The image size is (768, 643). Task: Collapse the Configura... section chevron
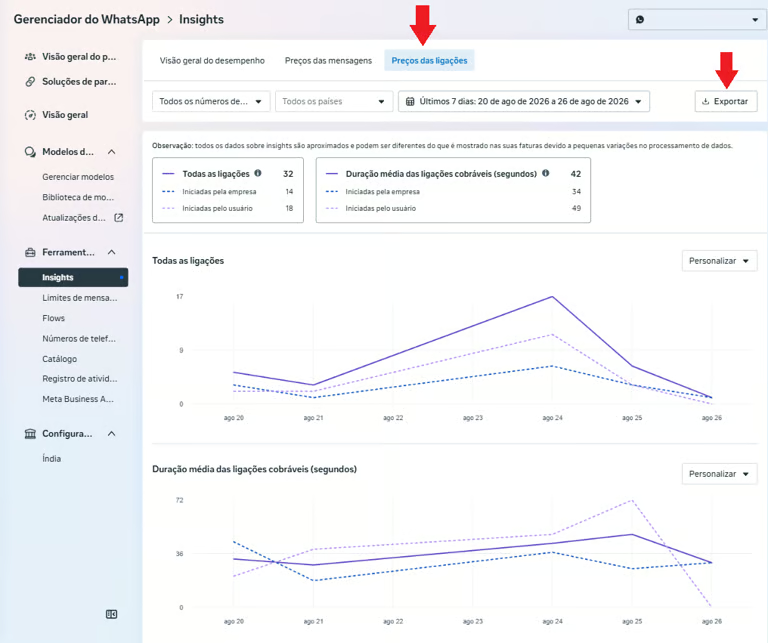(x=112, y=434)
